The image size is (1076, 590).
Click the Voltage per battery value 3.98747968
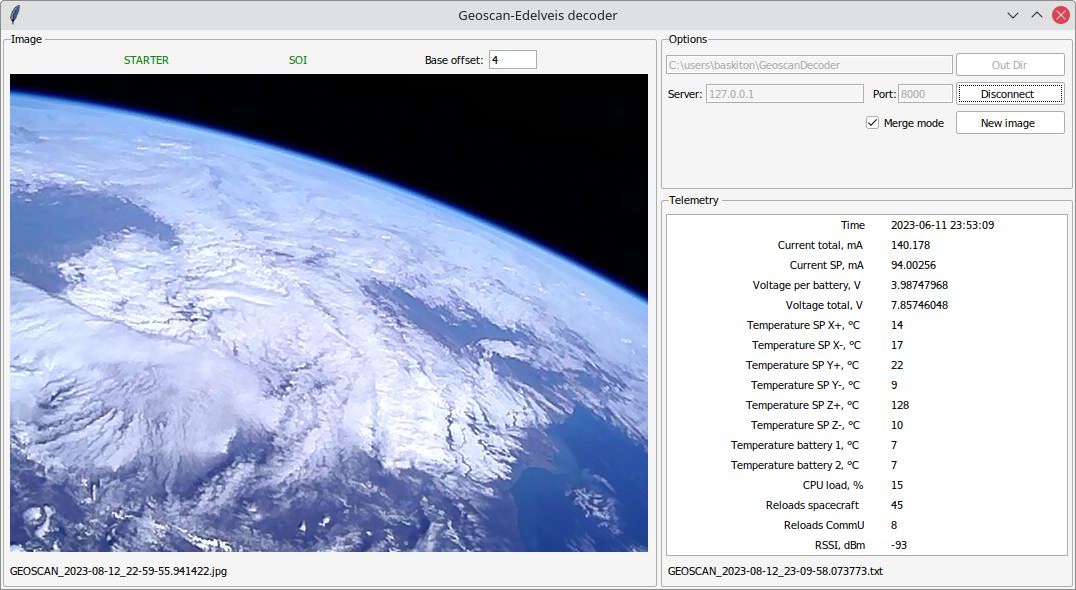920,285
